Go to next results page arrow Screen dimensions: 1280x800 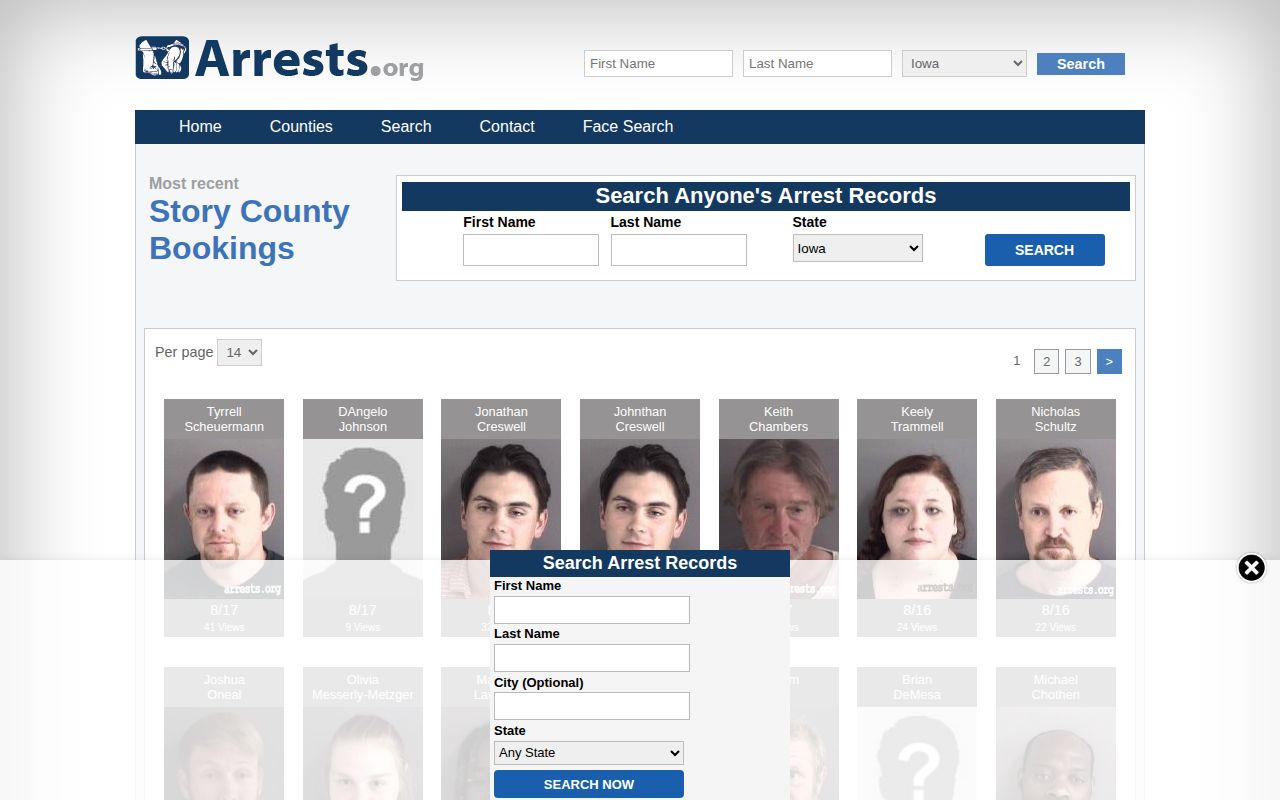[1109, 361]
